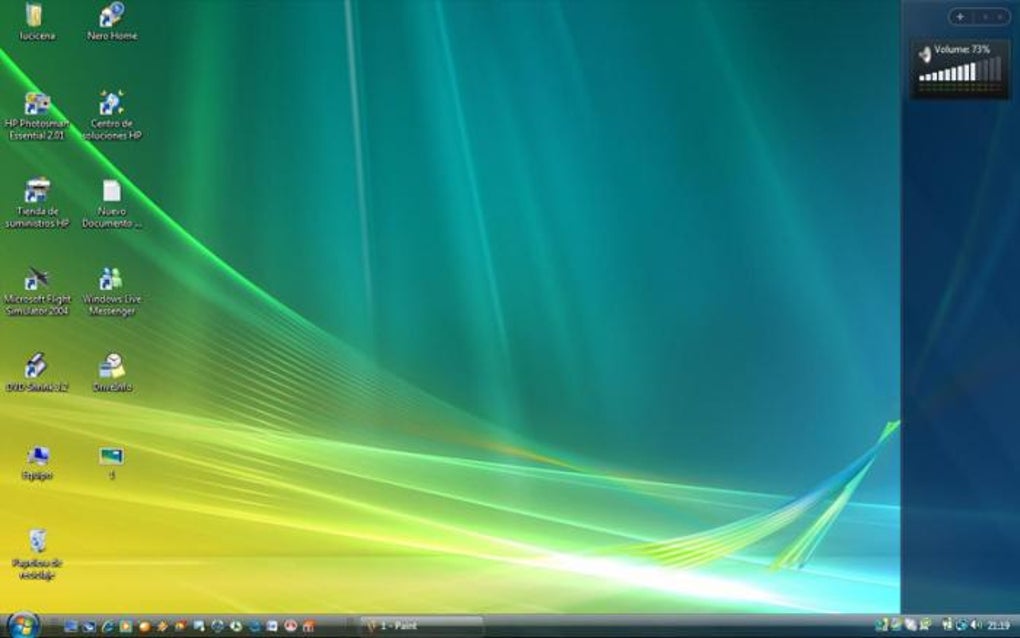
Task: Click Show Desktop in Quick Launch
Action: tap(70, 626)
